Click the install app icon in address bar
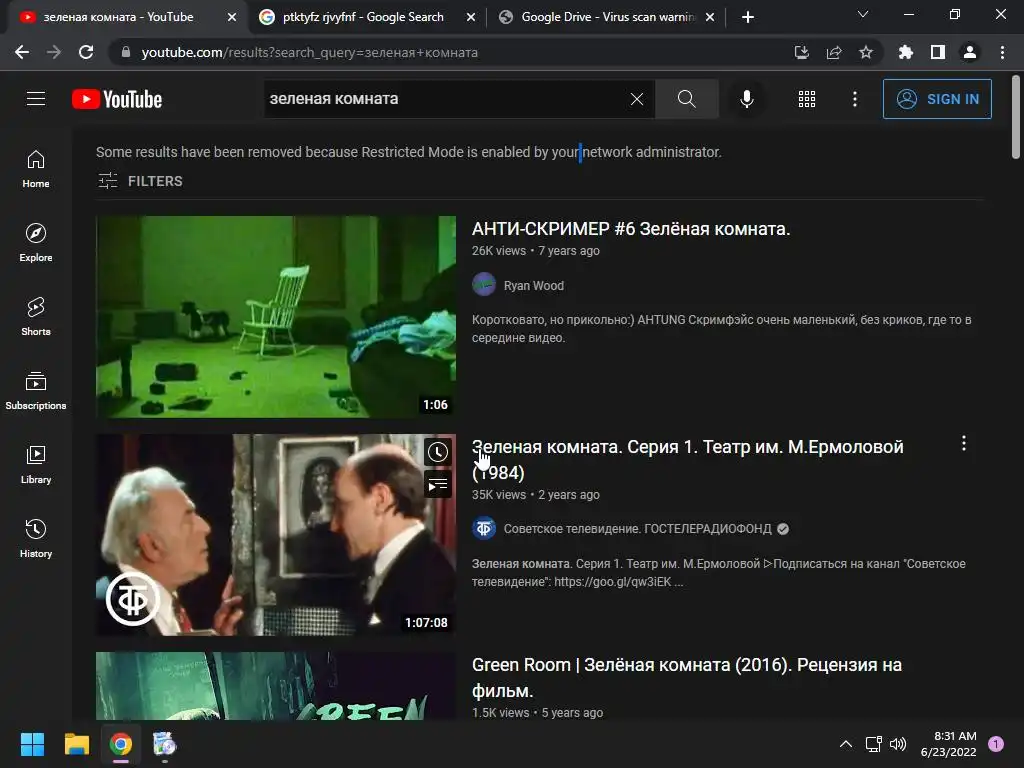This screenshot has width=1024, height=768. [x=801, y=52]
